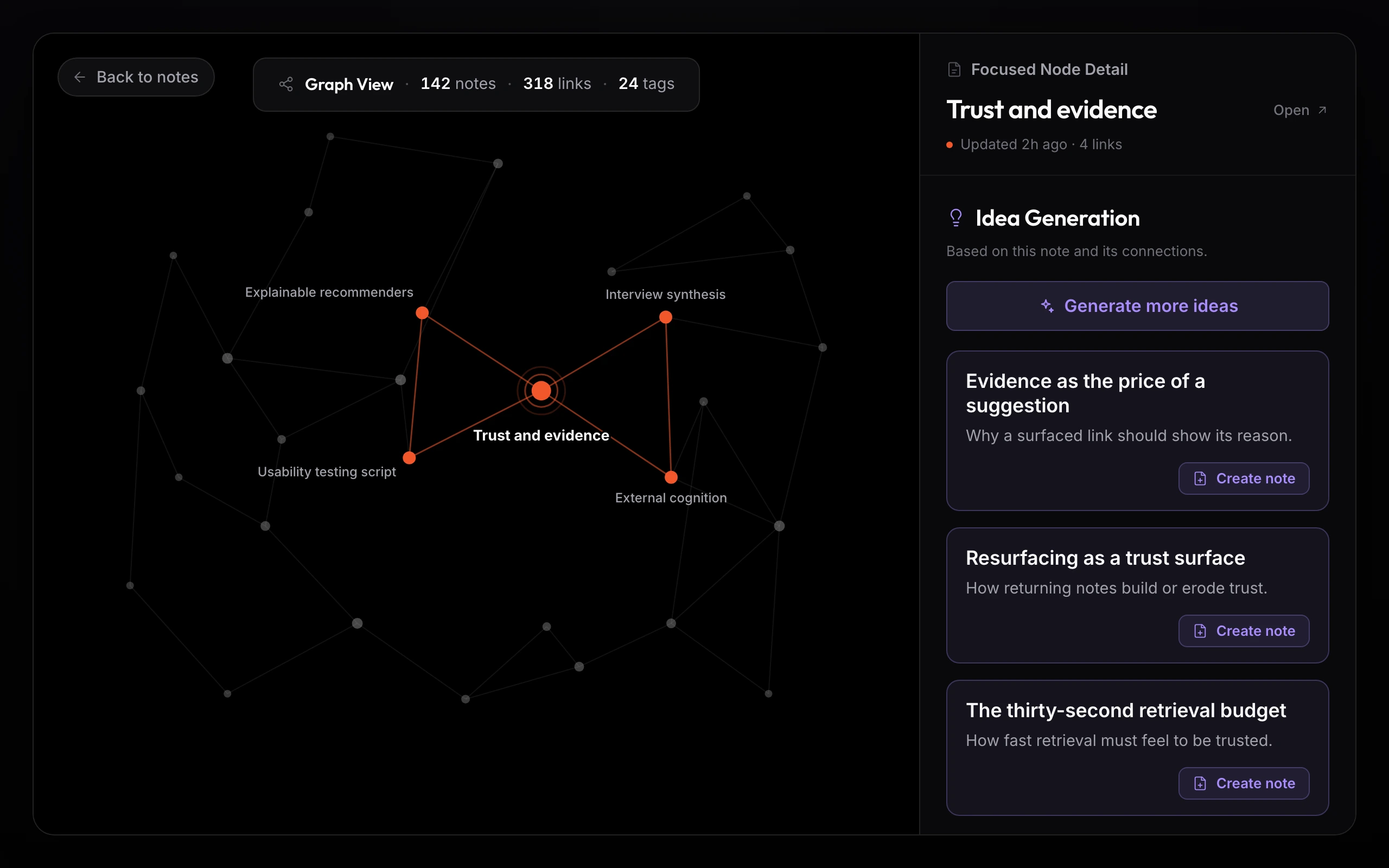Select the central Trust and evidence node
This screenshot has height=868, width=1389.
click(x=541, y=391)
